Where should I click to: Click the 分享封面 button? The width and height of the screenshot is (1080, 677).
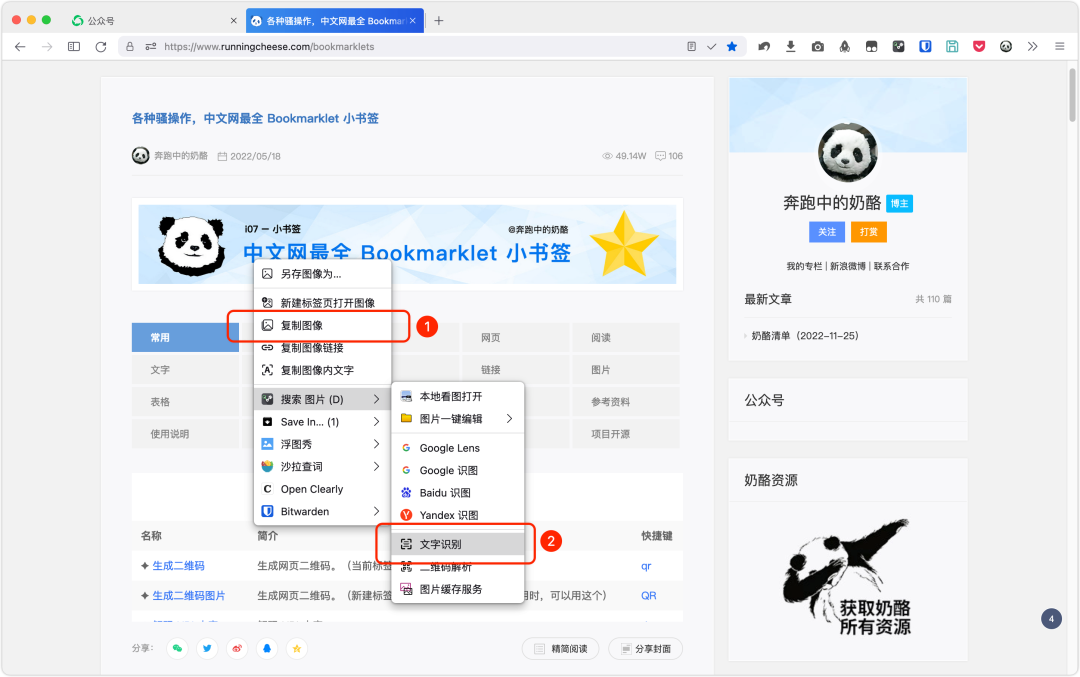645,649
